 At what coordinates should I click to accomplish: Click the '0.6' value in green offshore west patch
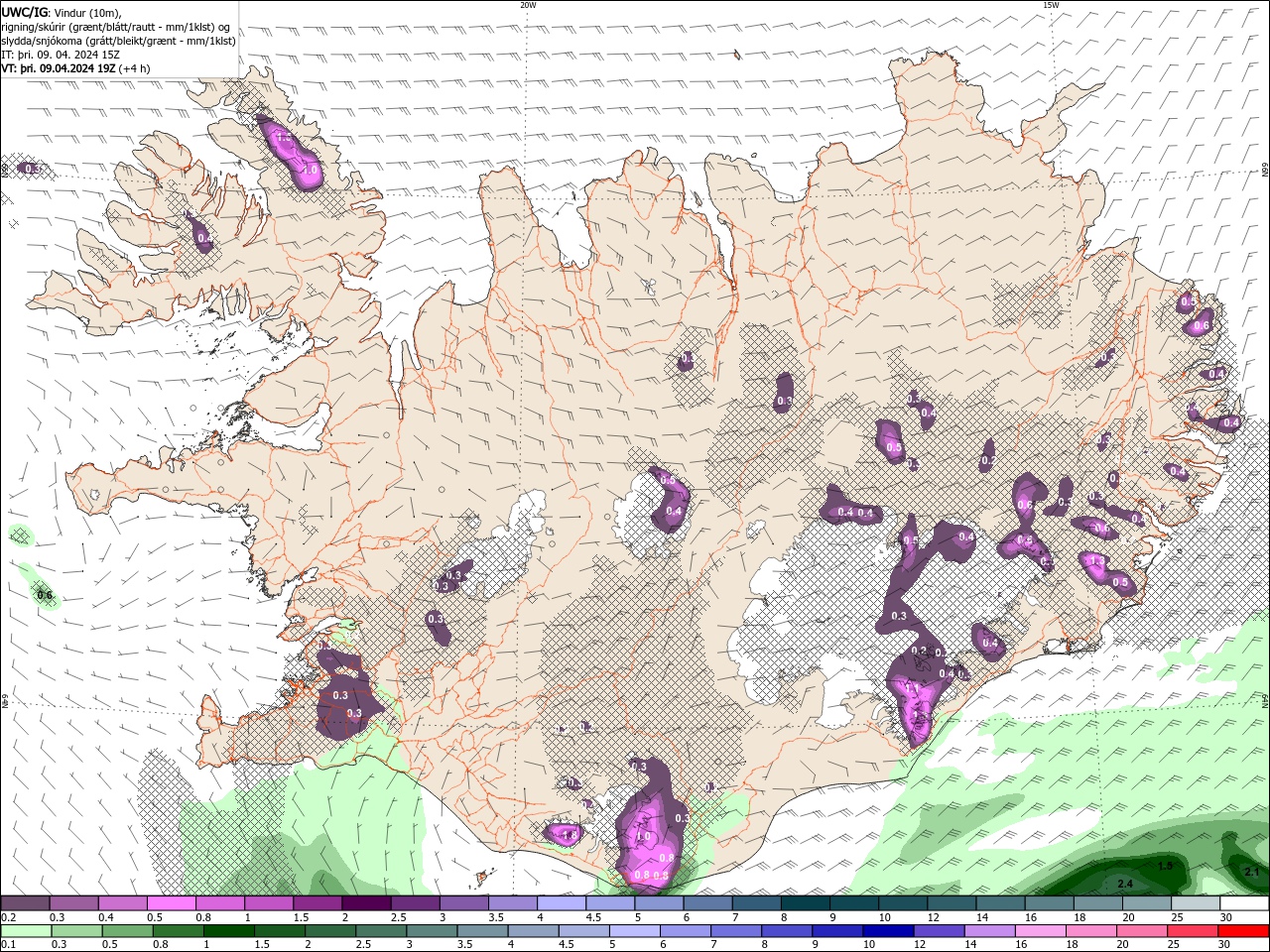coord(45,596)
